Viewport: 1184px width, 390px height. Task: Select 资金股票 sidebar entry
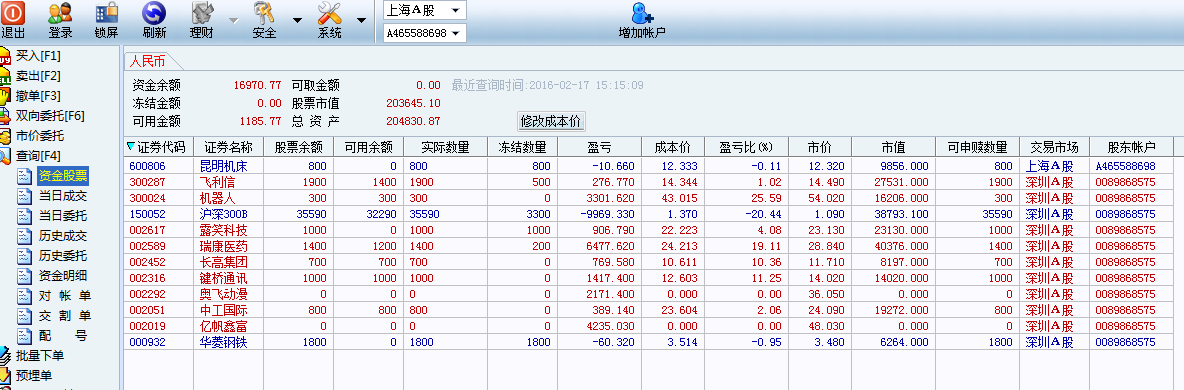pyautogui.click(x=63, y=176)
